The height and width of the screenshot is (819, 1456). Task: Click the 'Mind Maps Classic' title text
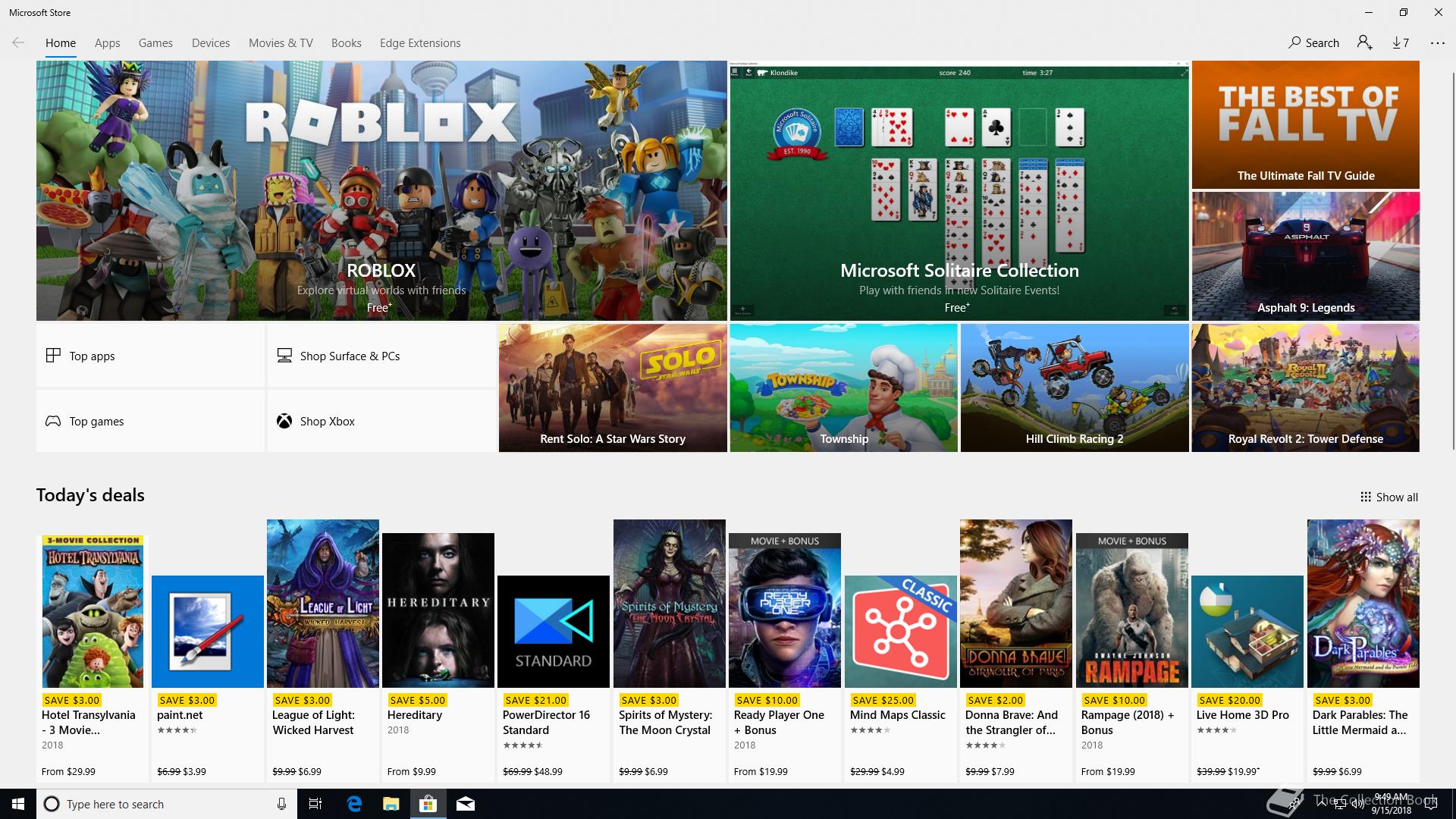click(x=898, y=714)
